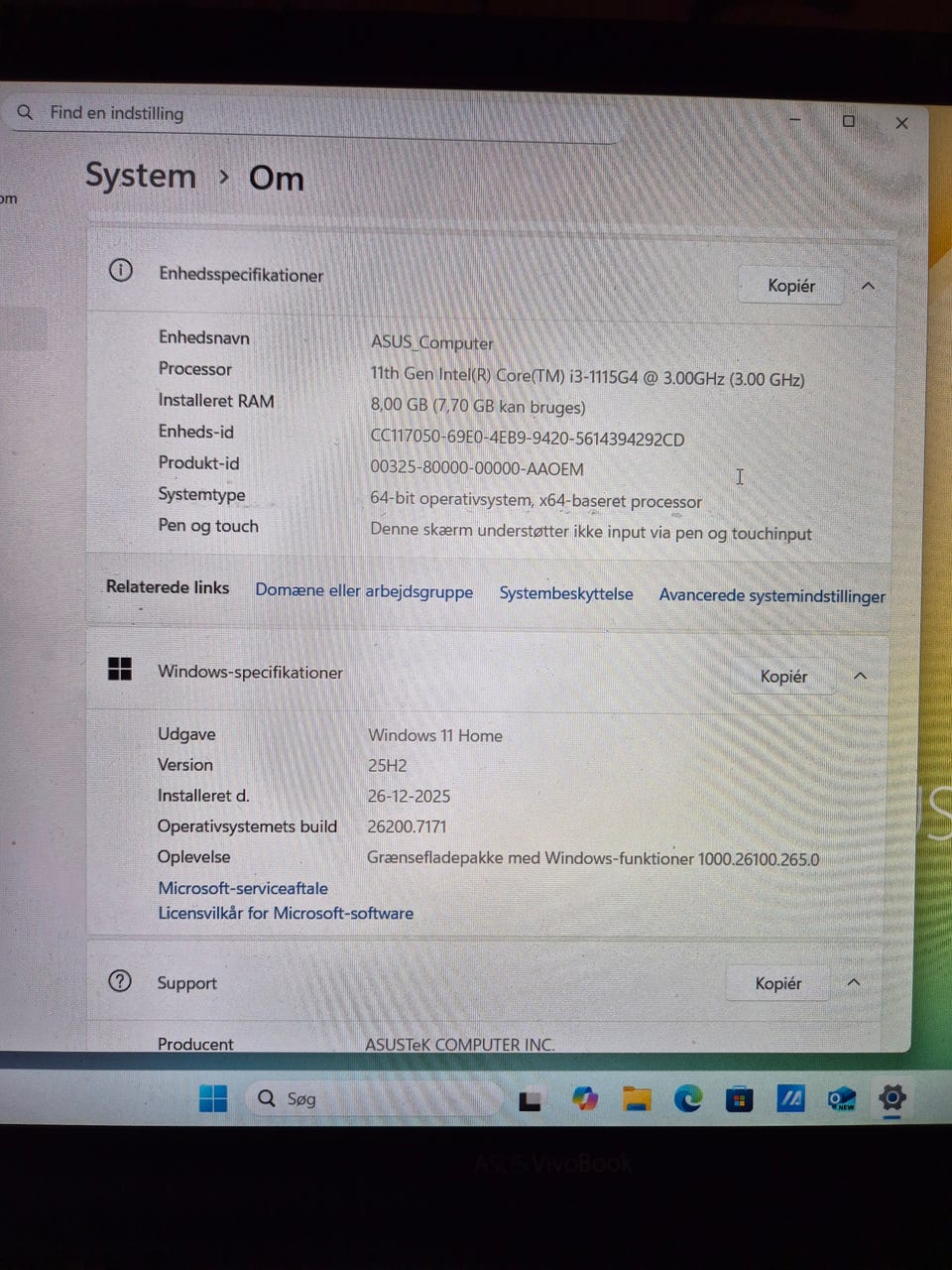
Task: Close the Settings window
Action: (901, 123)
